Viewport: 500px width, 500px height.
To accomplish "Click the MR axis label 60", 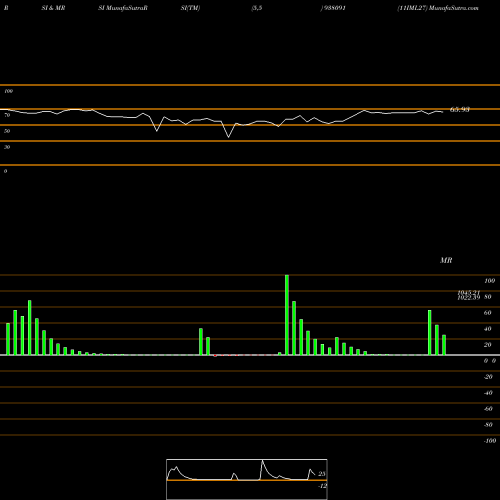I will click(x=488, y=313).
